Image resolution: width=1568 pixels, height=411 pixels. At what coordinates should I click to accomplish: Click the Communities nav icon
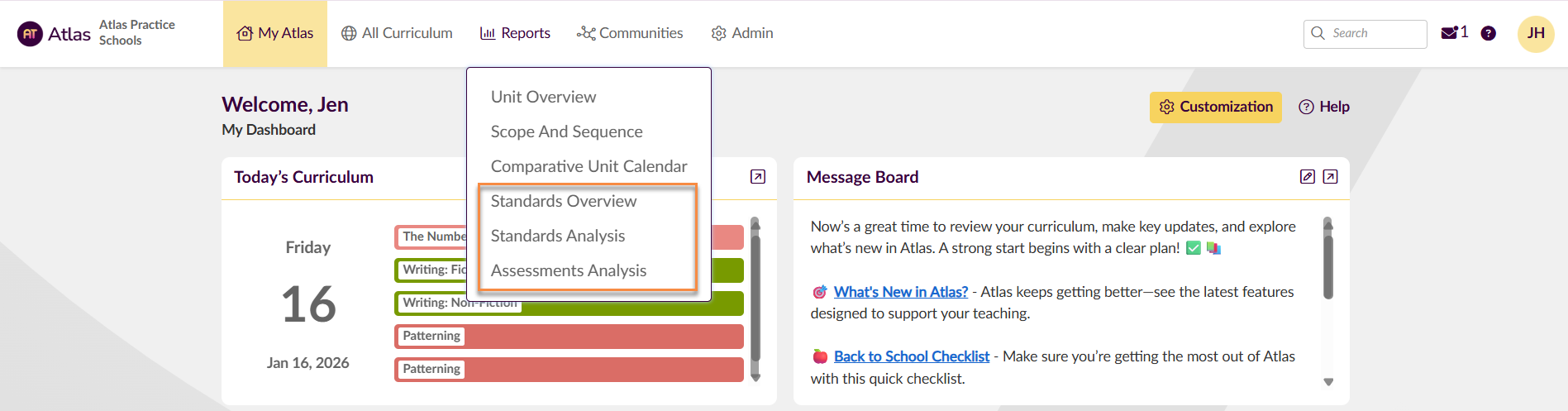tap(586, 33)
